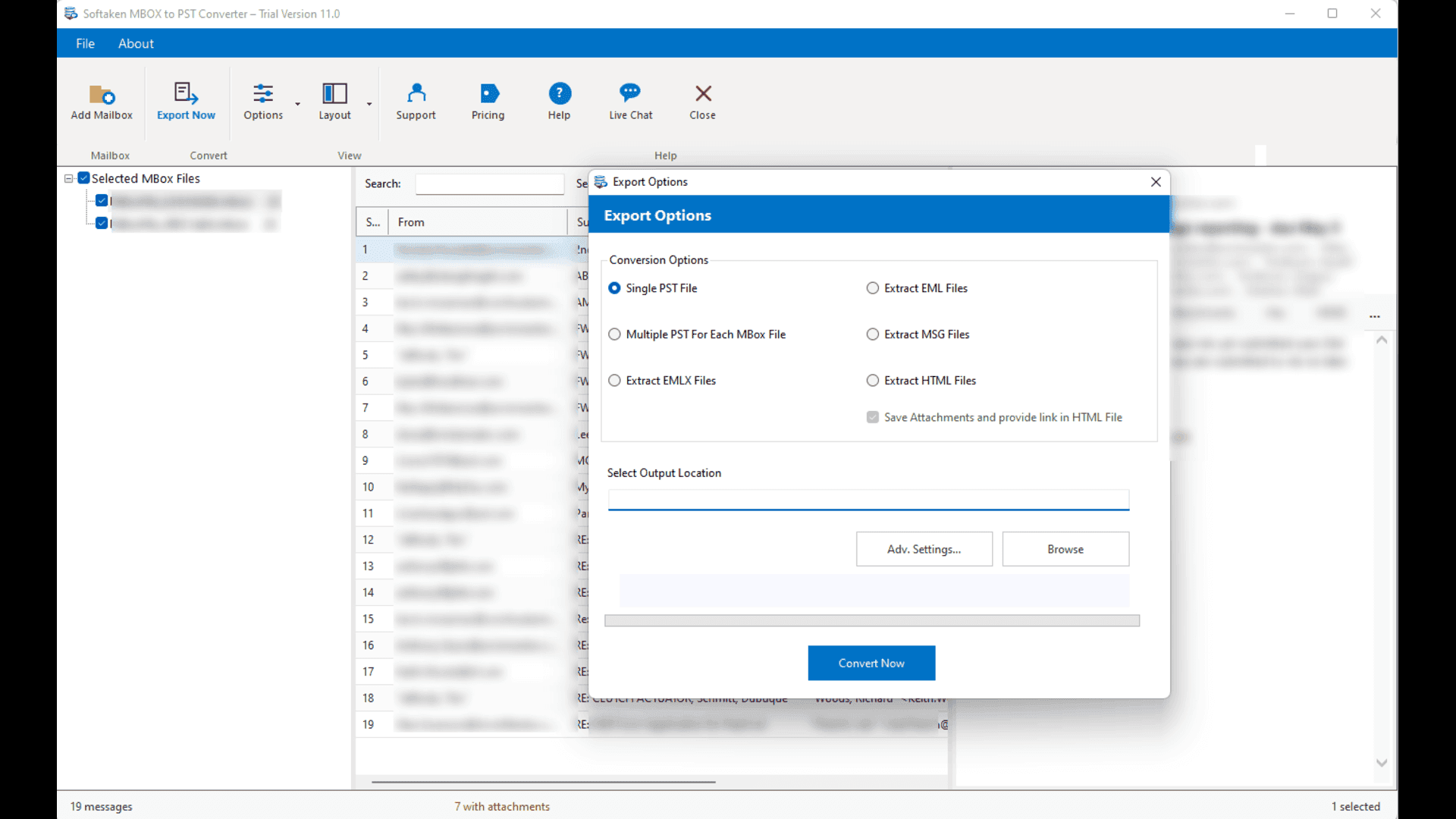Viewport: 1456px width, 819px height.
Task: Click the Browse button
Action: (x=1065, y=549)
